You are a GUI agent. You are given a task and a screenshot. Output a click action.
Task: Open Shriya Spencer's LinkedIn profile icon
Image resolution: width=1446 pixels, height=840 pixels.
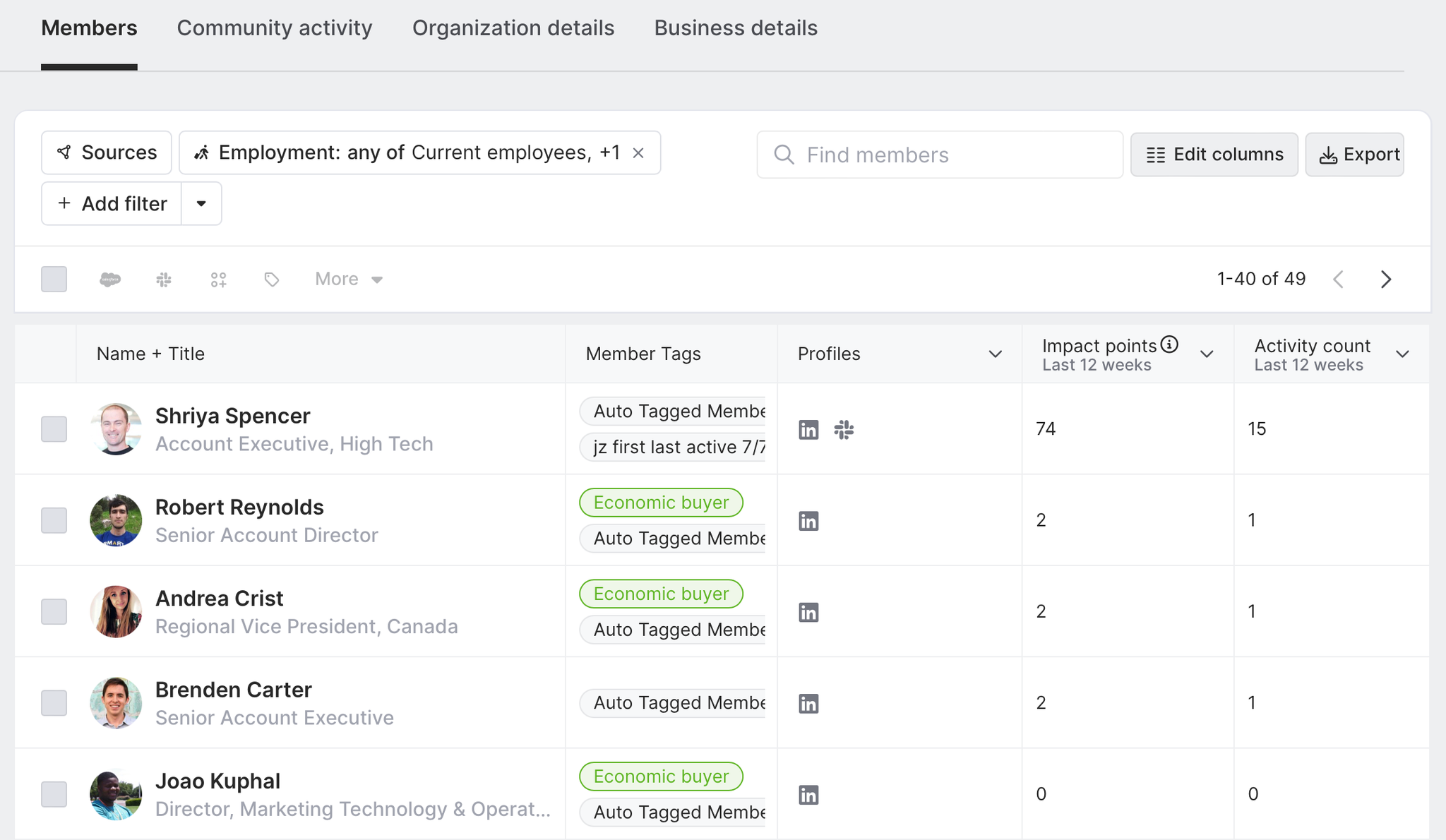point(808,429)
